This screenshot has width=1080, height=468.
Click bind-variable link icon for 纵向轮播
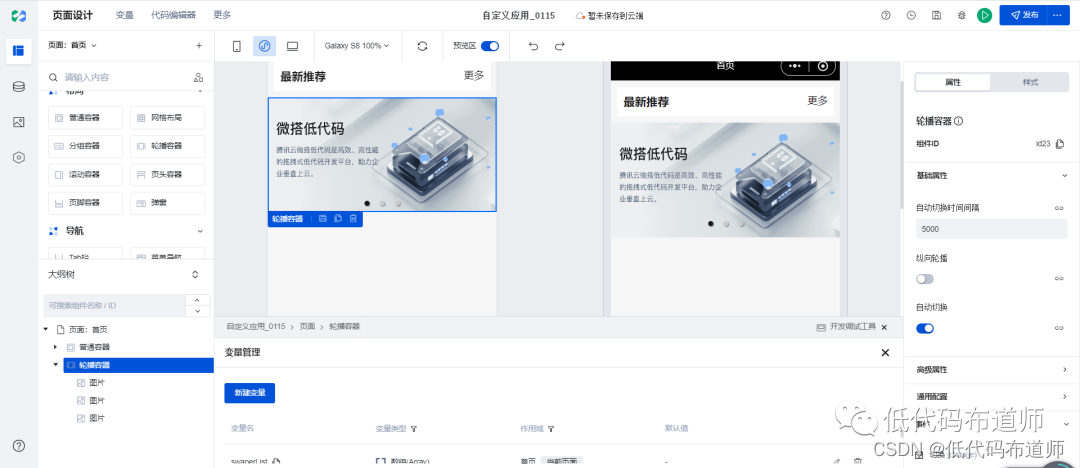click(x=1059, y=278)
